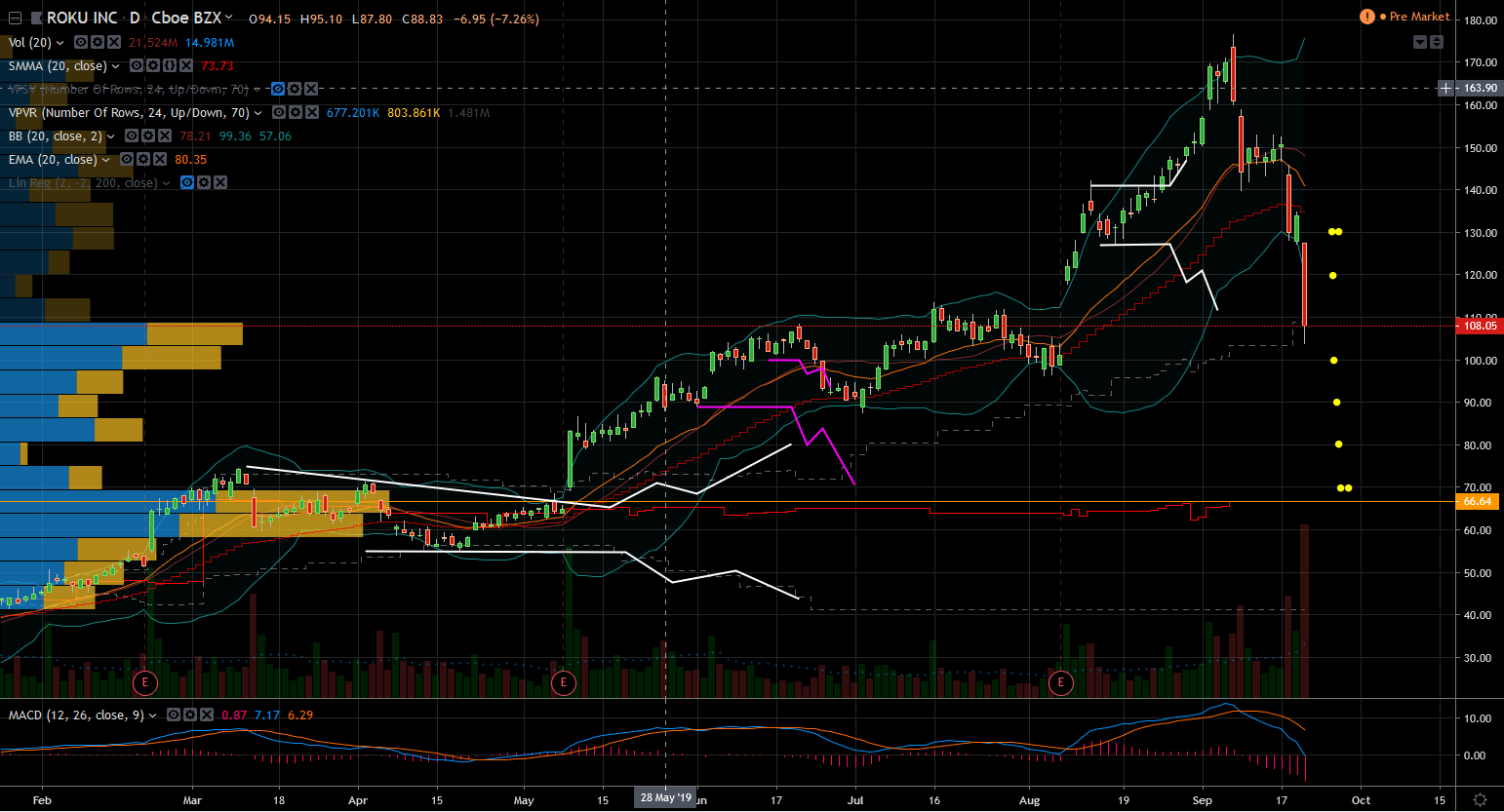Click the ROKU INC symbol title
This screenshot has height=812, width=1504.
[x=82, y=19]
